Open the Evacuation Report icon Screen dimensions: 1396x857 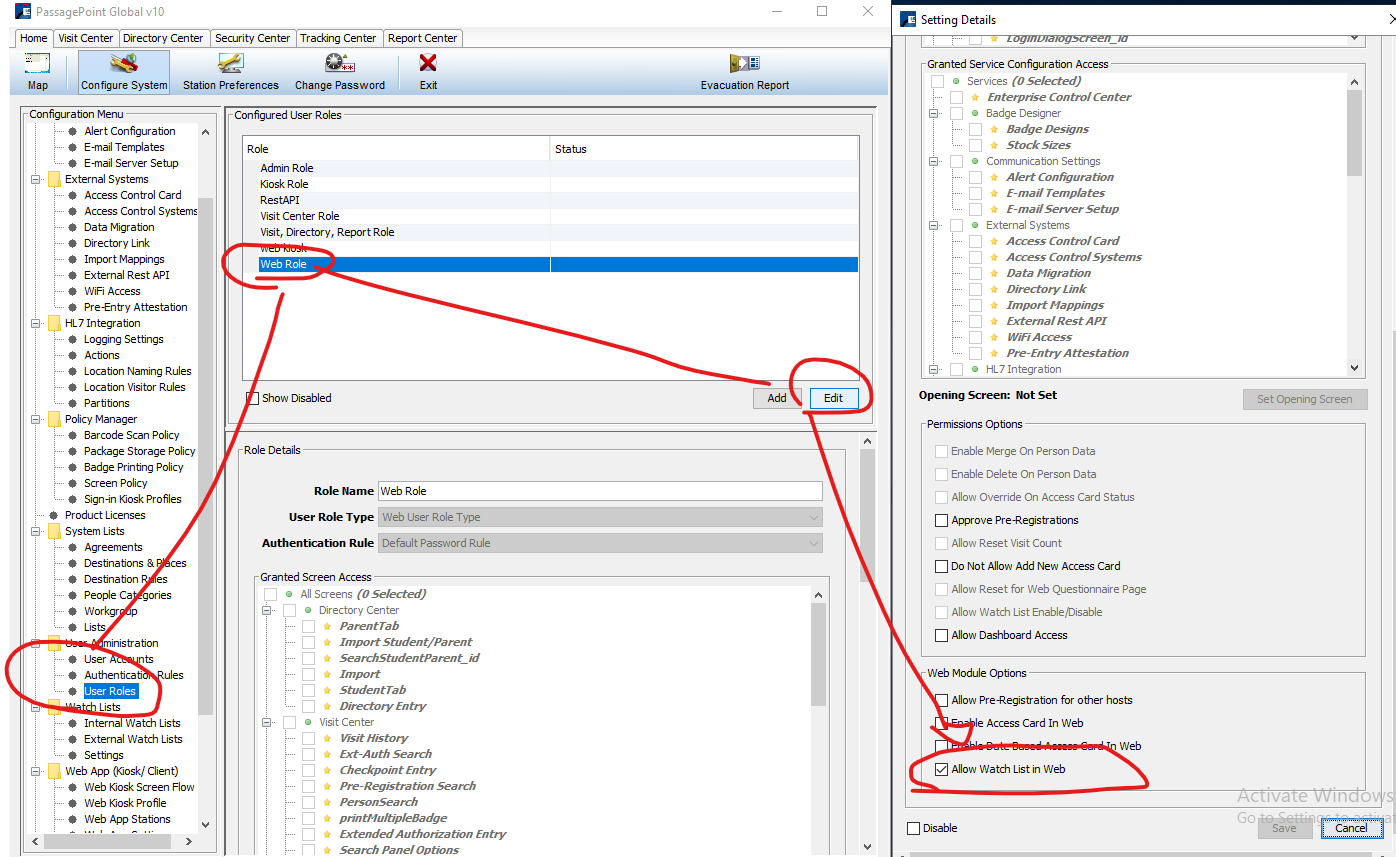pyautogui.click(x=745, y=64)
